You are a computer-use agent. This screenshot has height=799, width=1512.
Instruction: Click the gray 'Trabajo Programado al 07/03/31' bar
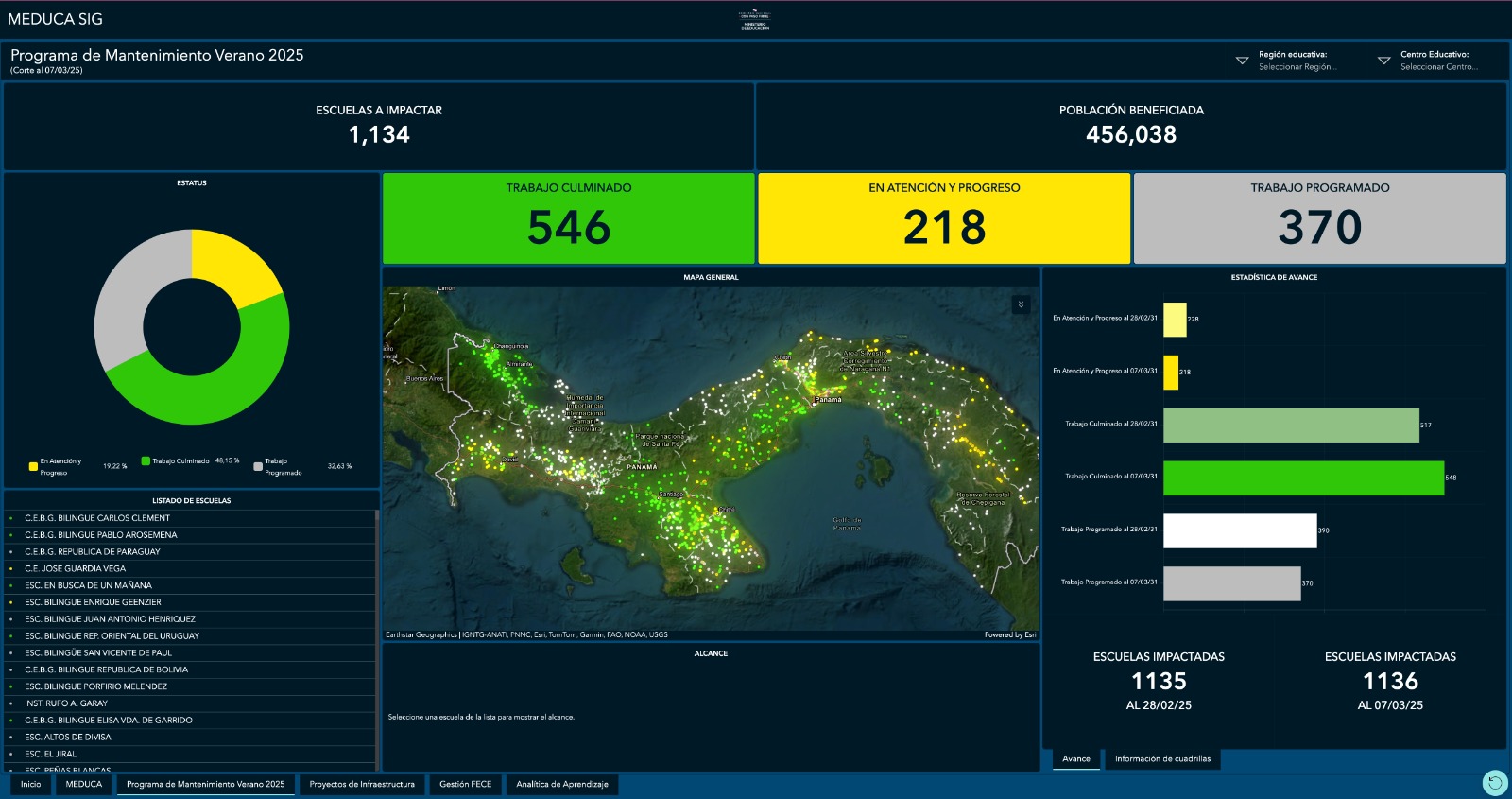[1231, 583]
